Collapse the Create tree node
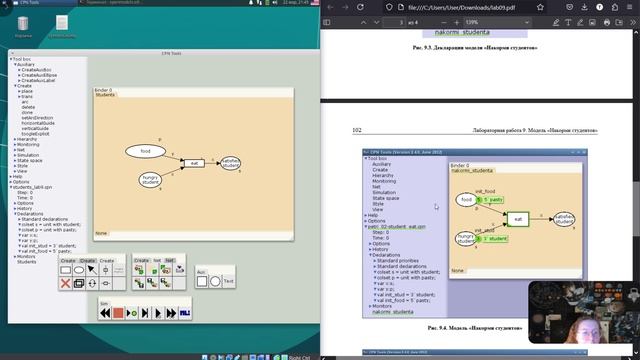Image resolution: width=640 pixels, height=360 pixels. (x=15, y=86)
